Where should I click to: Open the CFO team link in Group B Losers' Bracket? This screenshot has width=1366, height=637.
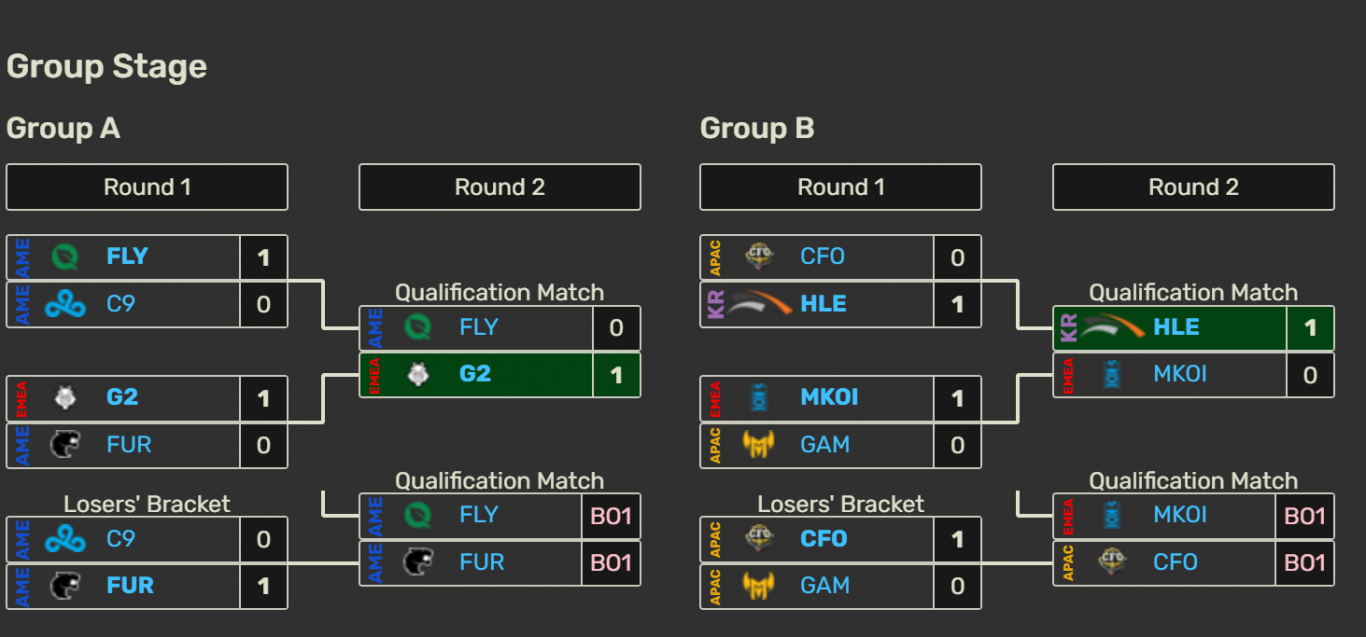(x=823, y=539)
